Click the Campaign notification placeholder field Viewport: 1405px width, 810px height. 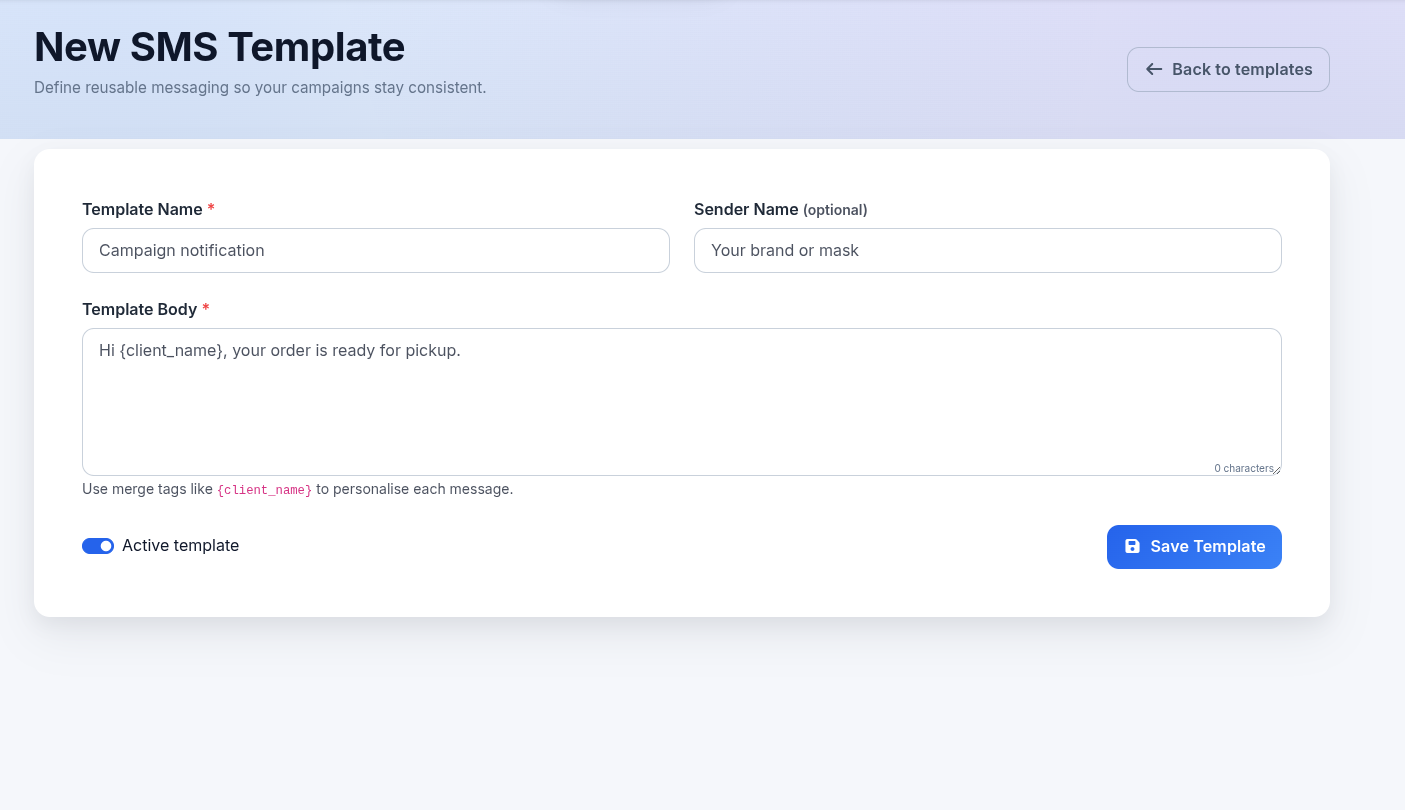[x=376, y=250]
